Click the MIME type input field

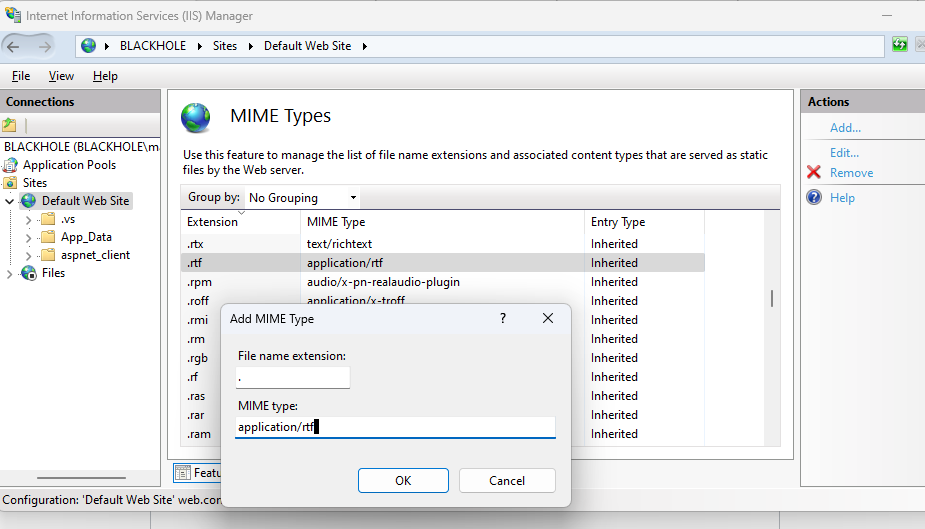tap(395, 427)
